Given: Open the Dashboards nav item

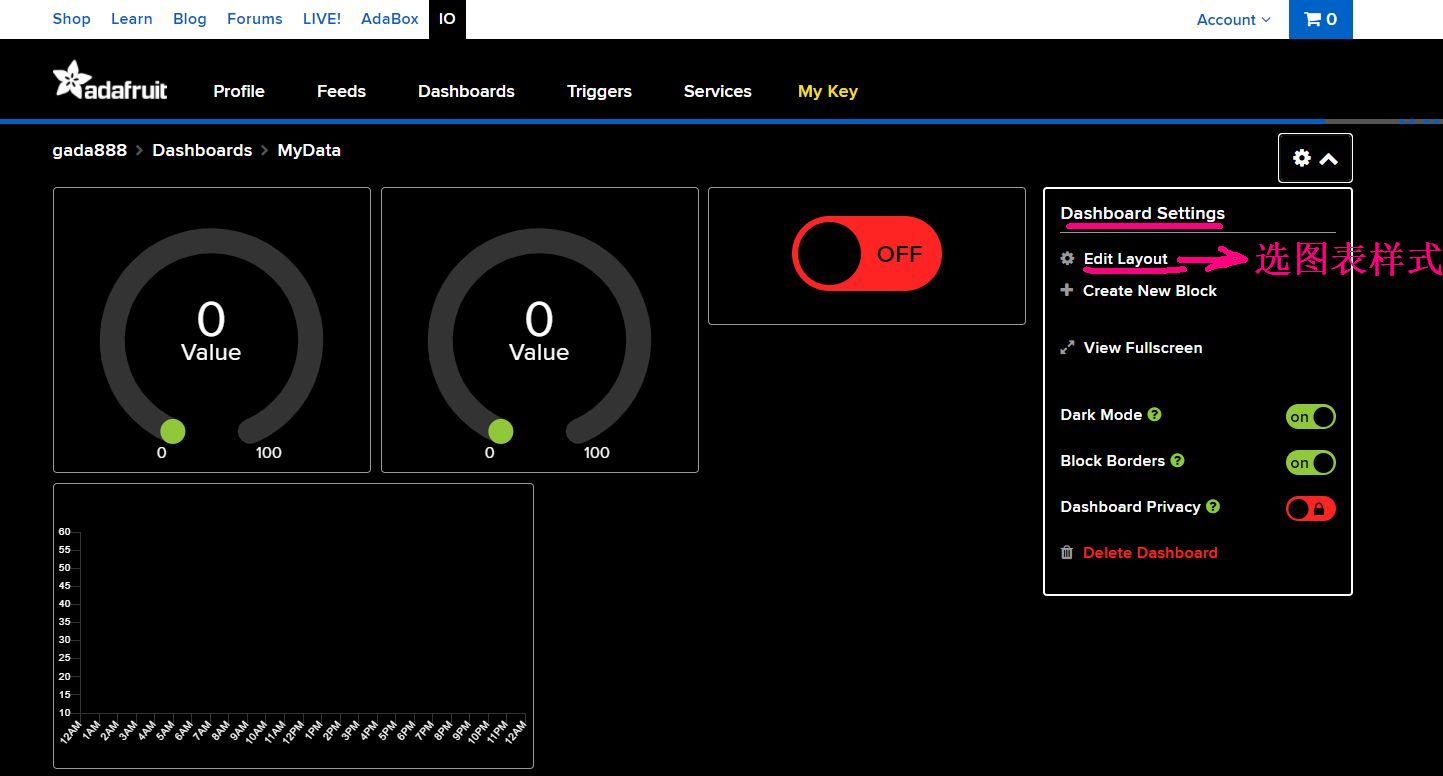Looking at the screenshot, I should pos(466,91).
